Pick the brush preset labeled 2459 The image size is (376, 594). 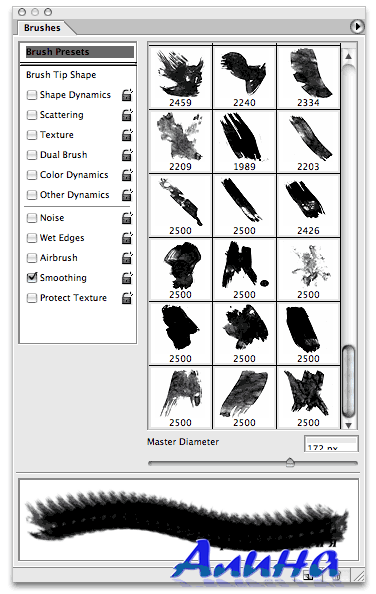180,77
